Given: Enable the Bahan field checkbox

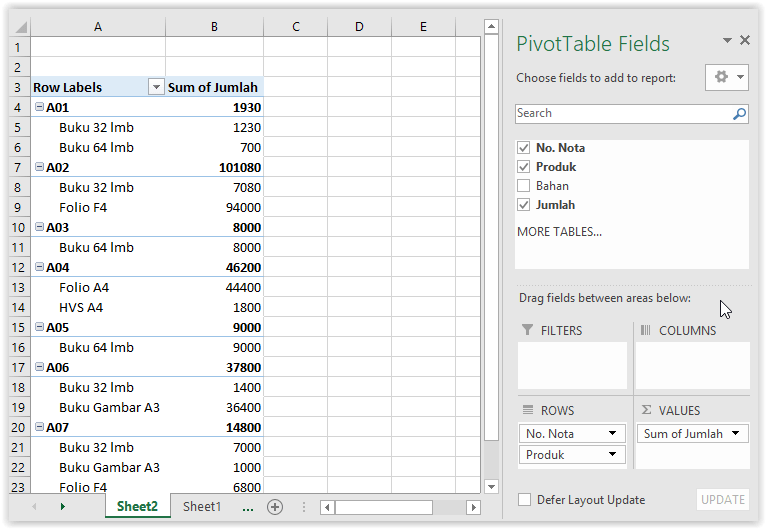Looking at the screenshot, I should coord(524,186).
